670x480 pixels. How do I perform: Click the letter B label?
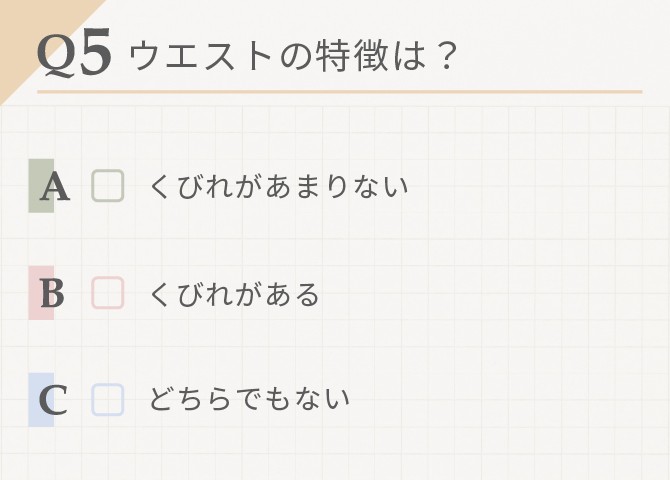pyautogui.click(x=52, y=293)
